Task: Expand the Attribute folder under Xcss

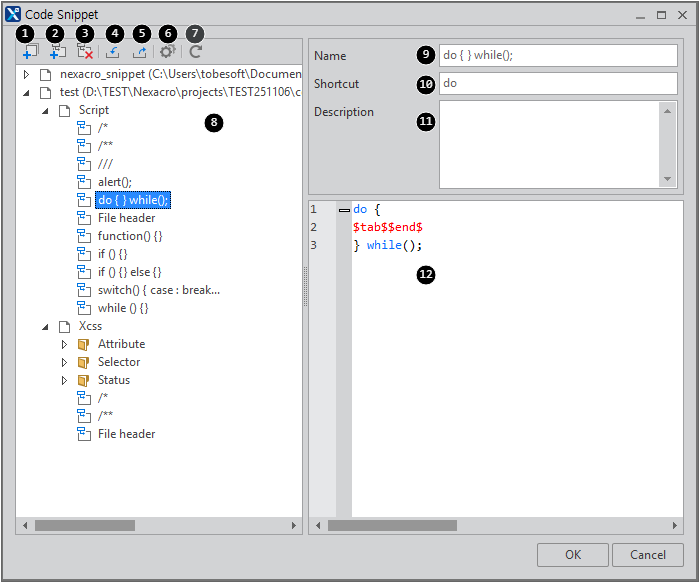Action: click(x=65, y=345)
